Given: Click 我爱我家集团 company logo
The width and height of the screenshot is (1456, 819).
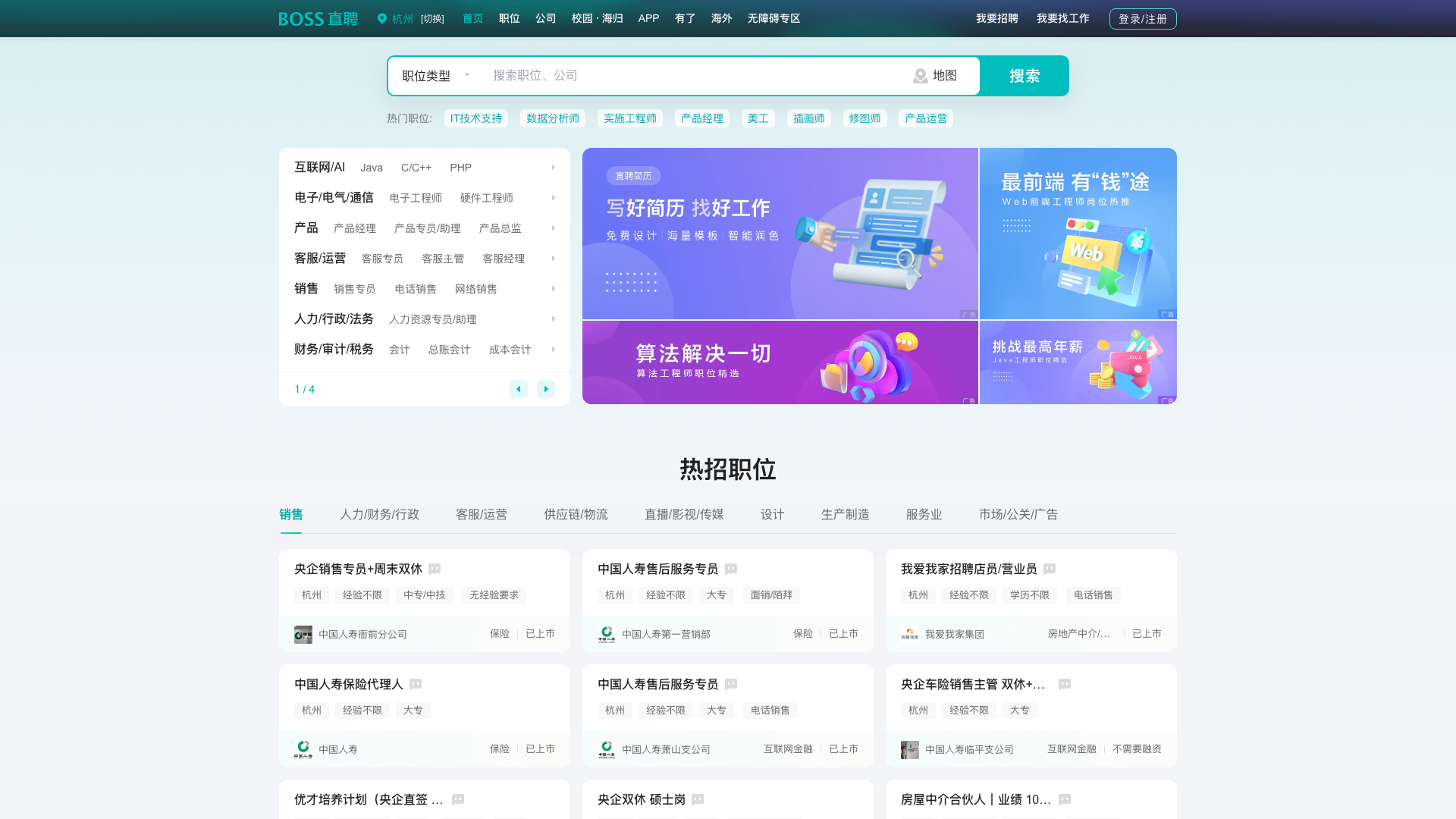Looking at the screenshot, I should (910, 635).
